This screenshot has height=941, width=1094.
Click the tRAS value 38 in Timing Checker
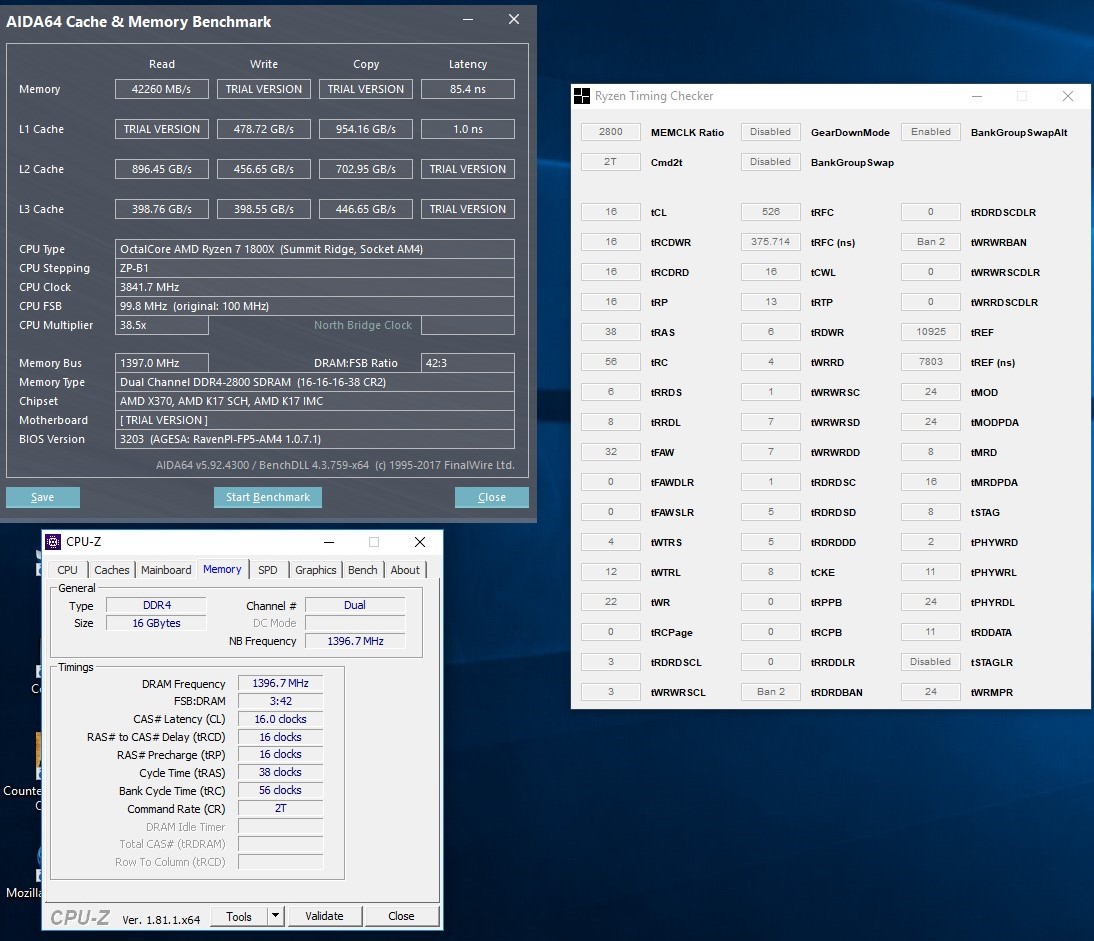[610, 332]
